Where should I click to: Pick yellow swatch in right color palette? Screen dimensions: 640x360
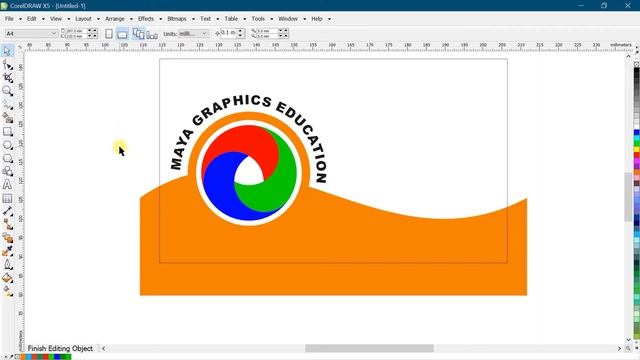tap(636, 149)
